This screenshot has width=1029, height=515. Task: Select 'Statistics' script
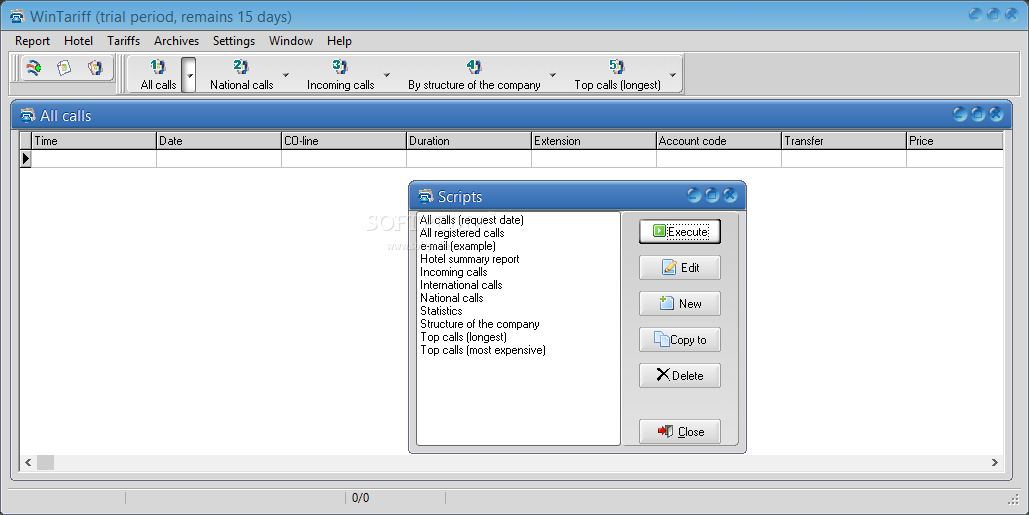pos(441,311)
